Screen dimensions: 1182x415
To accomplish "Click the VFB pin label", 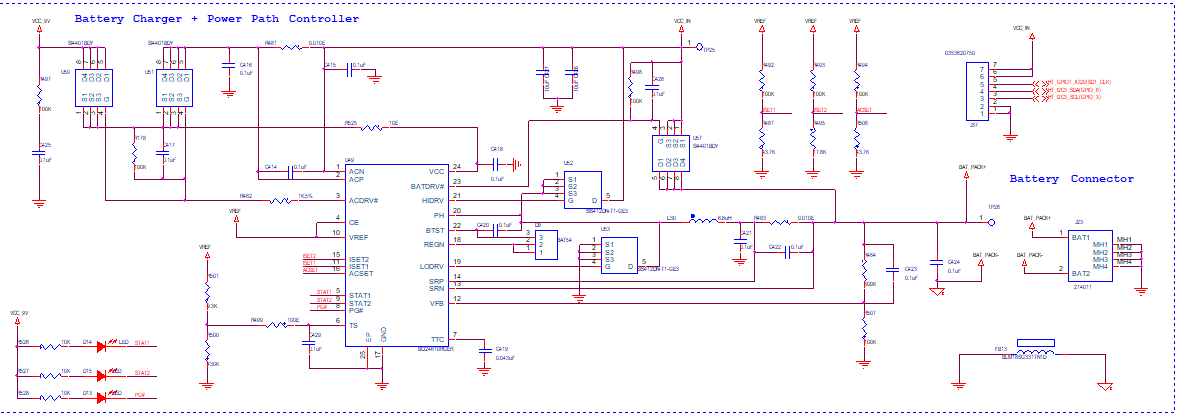I will (438, 304).
